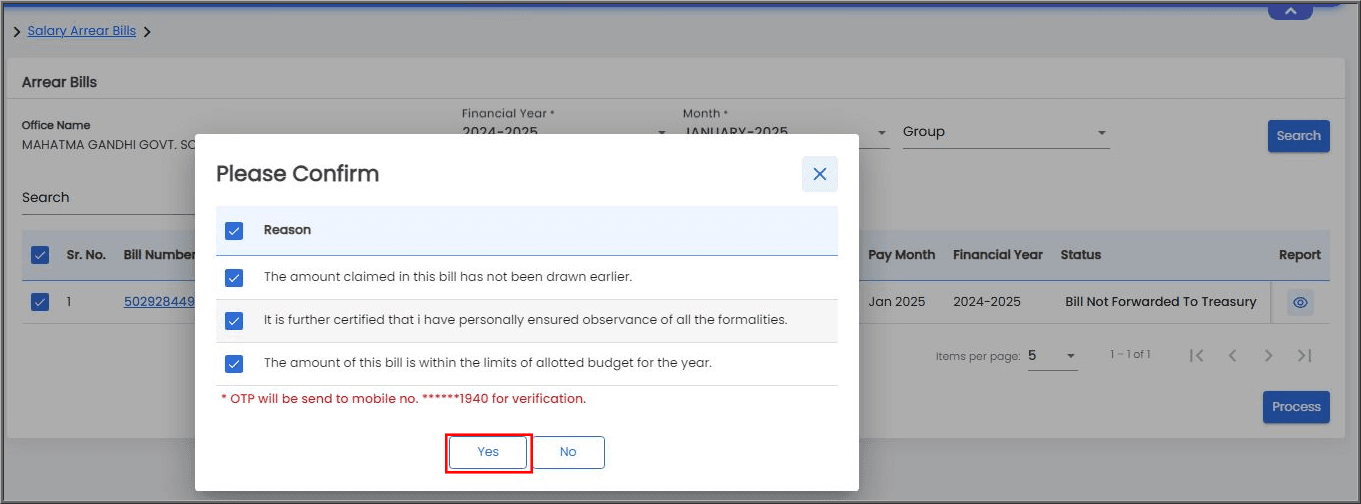Image resolution: width=1361 pixels, height=504 pixels.
Task: Click the Sr. No. column header
Action: pos(86,255)
